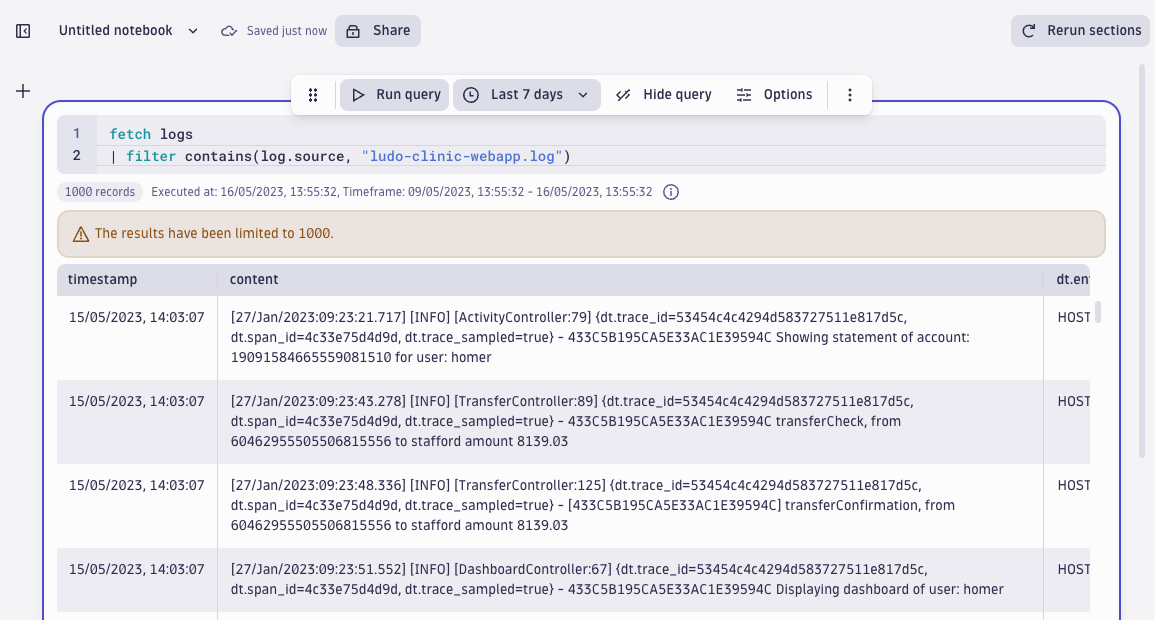The height and width of the screenshot is (620, 1155).
Task: Click the table's vertical scrollbar
Action: pos(1096,313)
